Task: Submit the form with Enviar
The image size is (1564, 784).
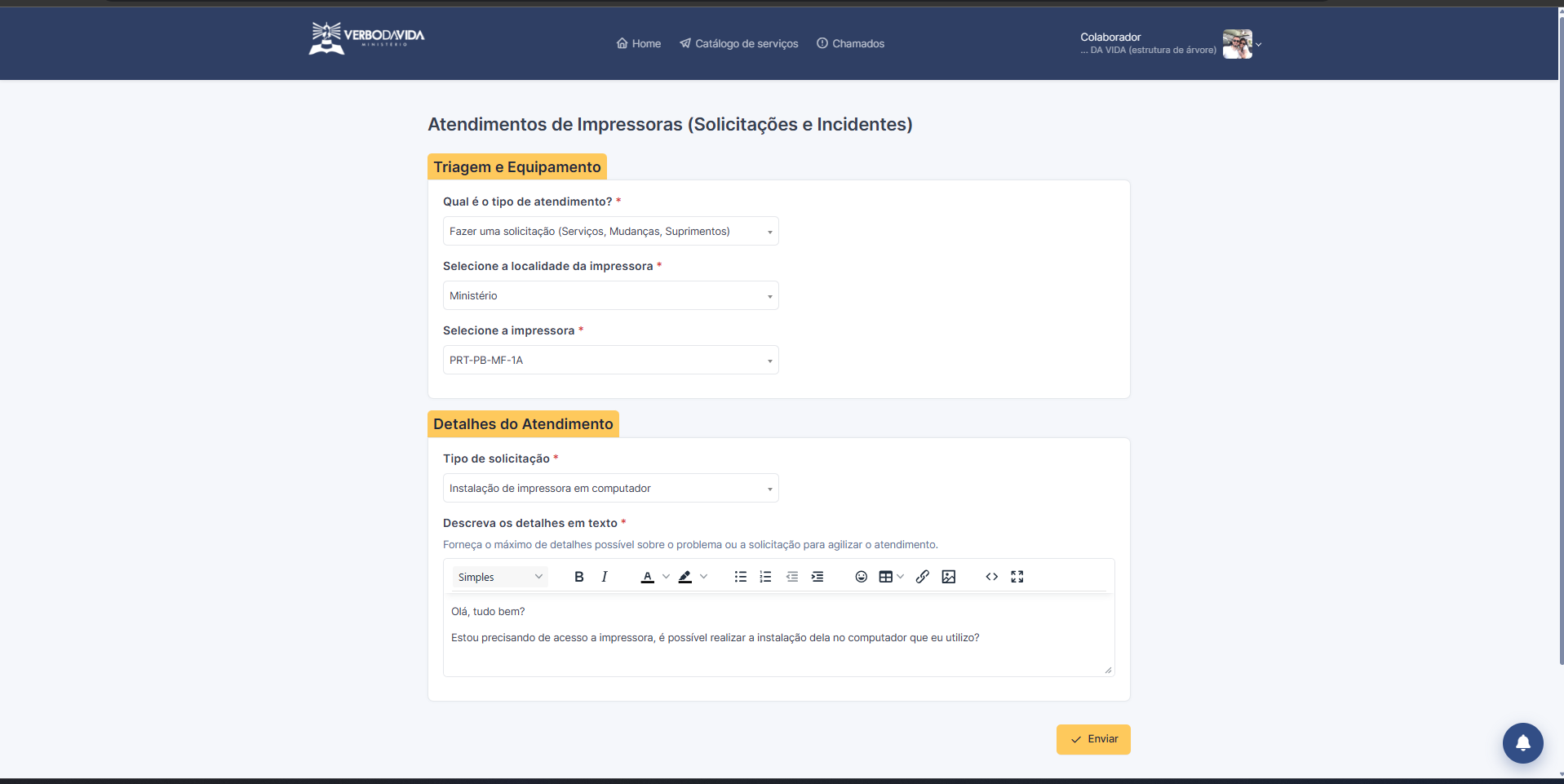Action: 1093,739
